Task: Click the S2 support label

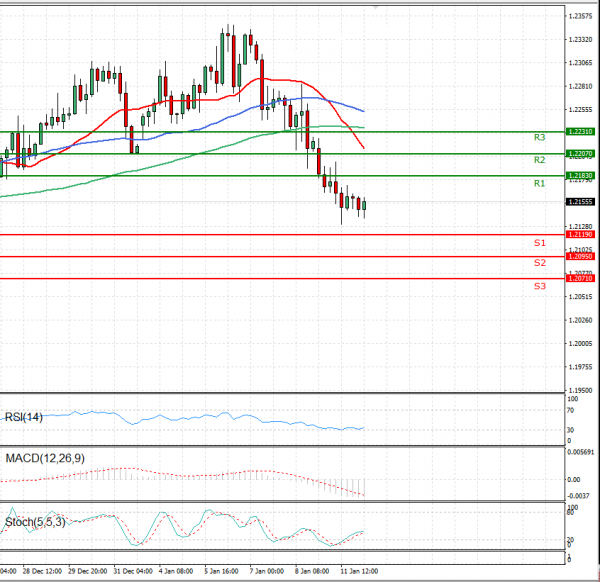Action: pos(540,263)
